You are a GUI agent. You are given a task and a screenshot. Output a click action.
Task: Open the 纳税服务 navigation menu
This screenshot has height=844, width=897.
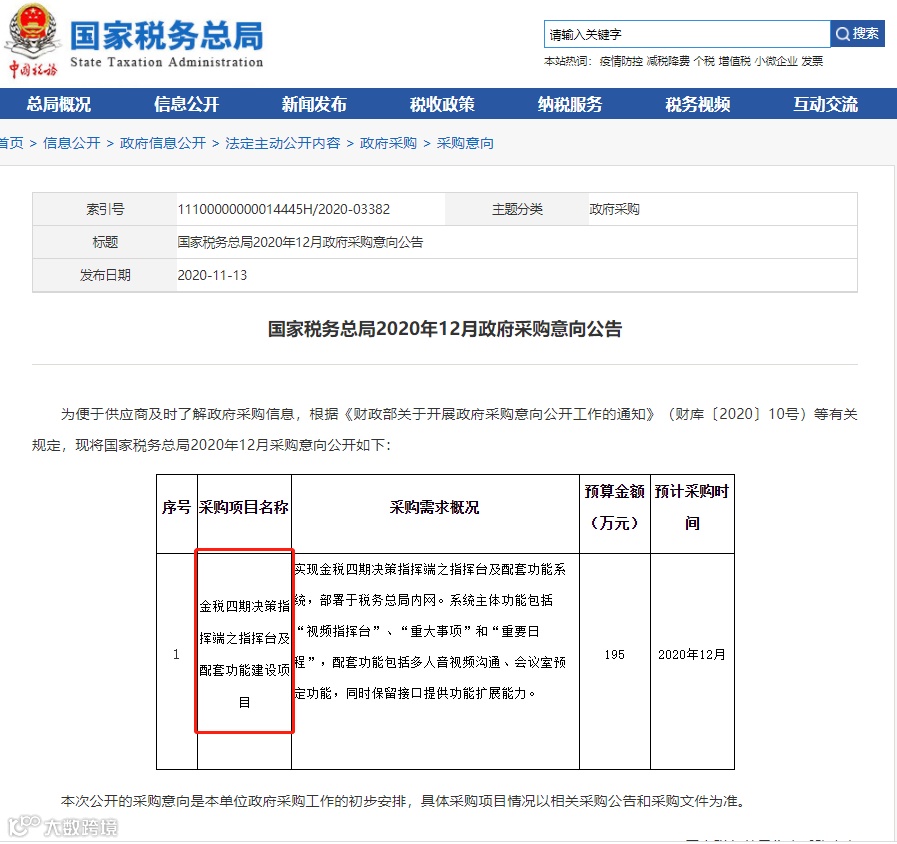tap(570, 104)
